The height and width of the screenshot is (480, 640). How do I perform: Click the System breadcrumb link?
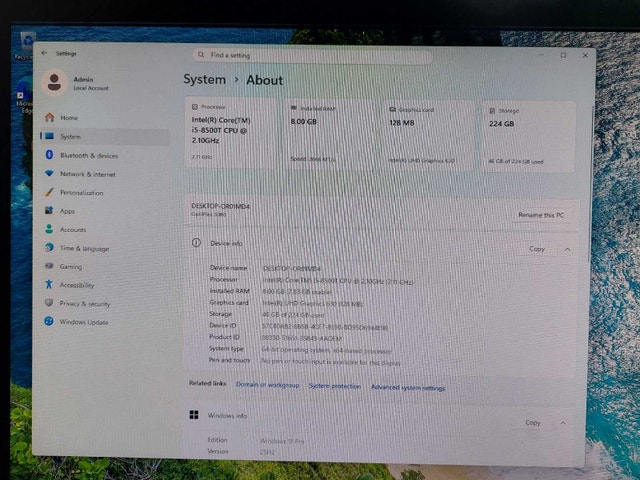point(204,79)
